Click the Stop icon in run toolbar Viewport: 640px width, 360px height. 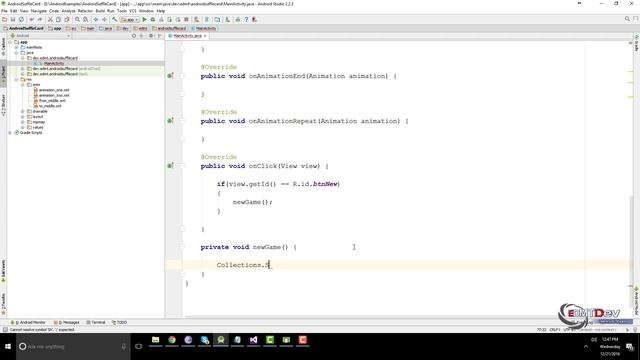(187, 20)
